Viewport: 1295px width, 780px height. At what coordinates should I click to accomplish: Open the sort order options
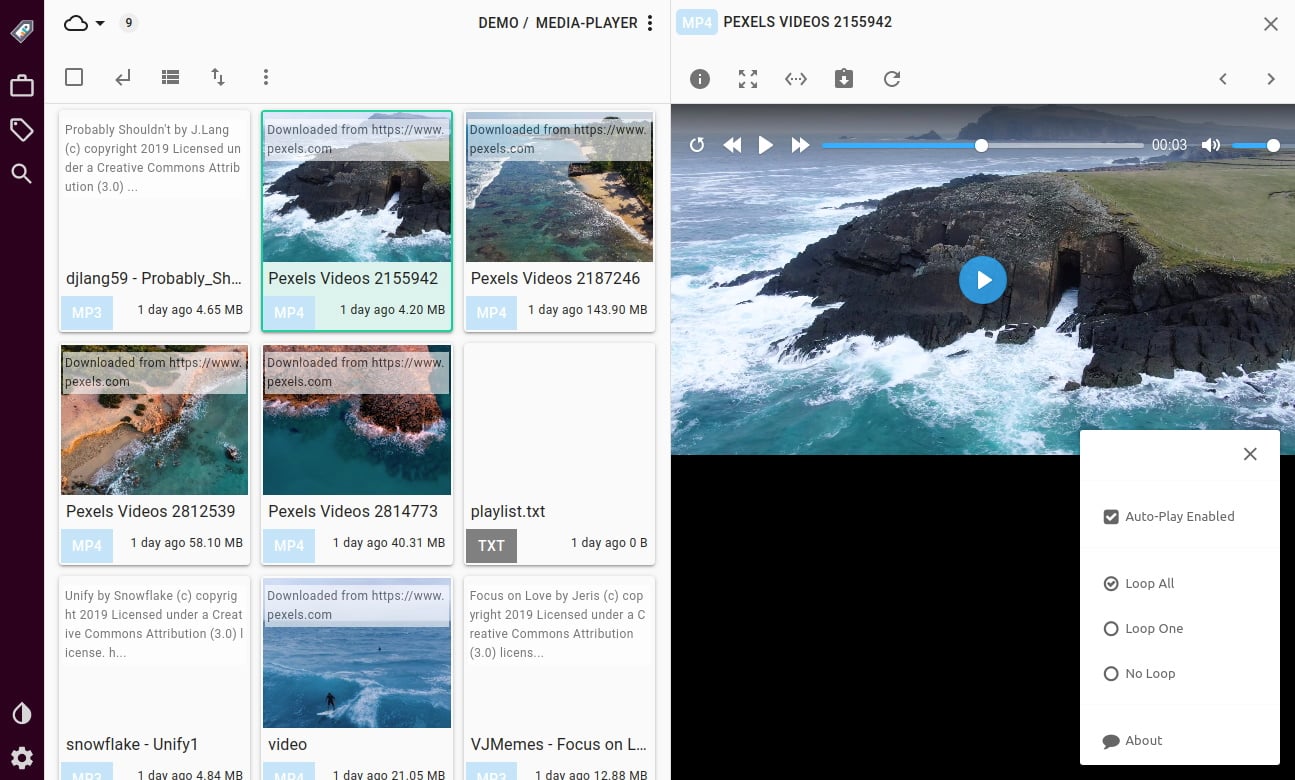tap(218, 77)
